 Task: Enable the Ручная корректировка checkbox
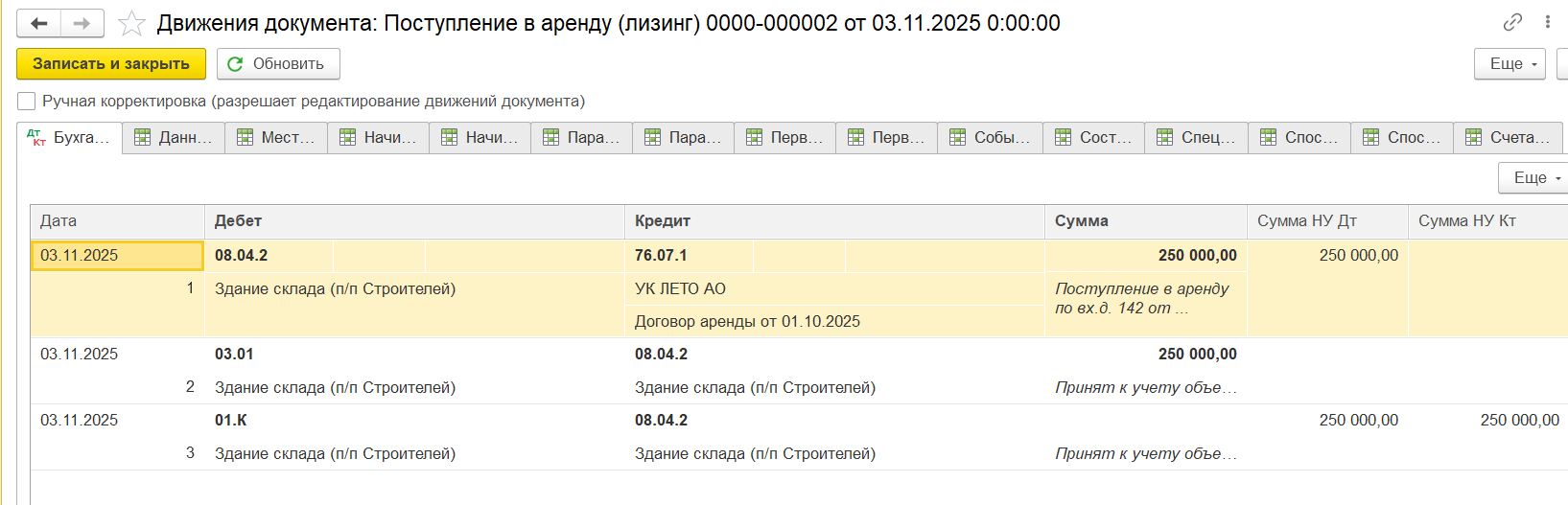click(x=27, y=102)
